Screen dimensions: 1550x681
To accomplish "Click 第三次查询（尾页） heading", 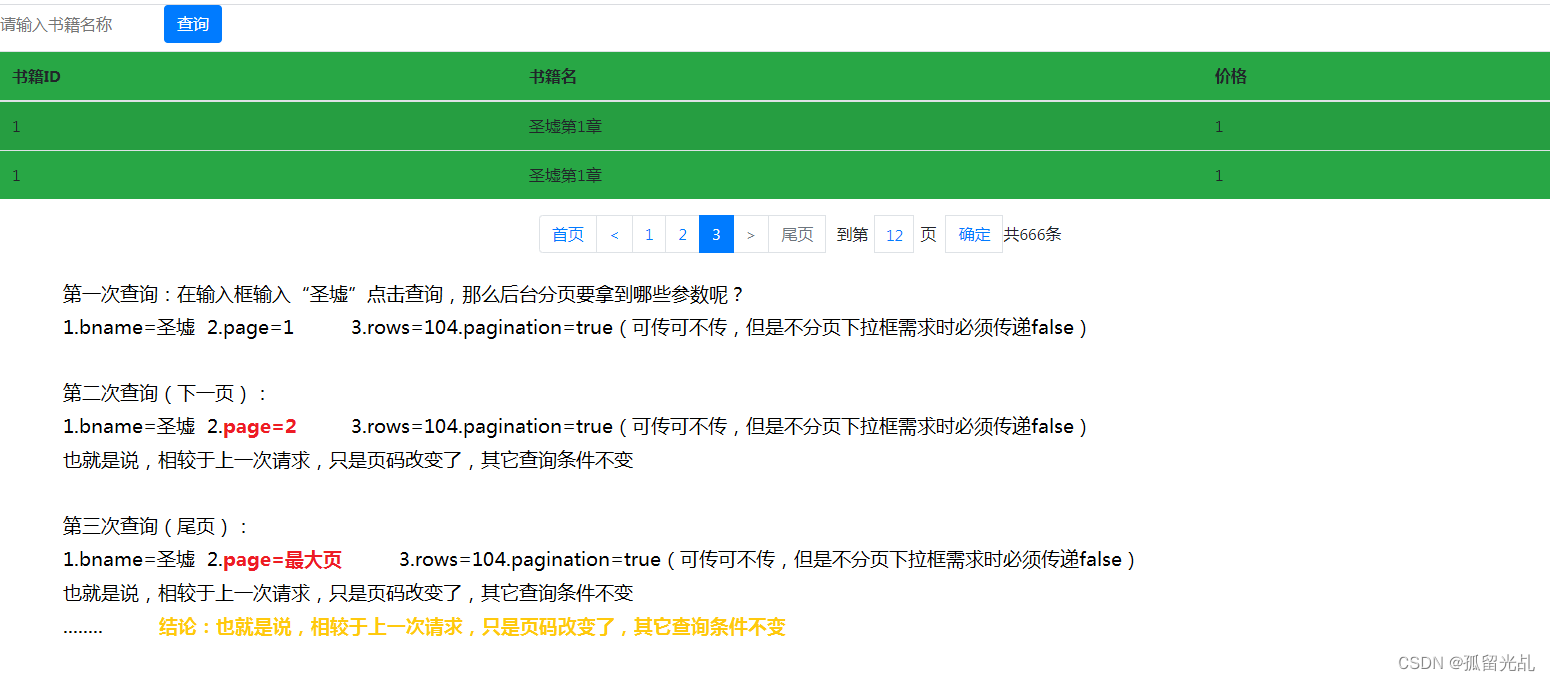I will click(156, 527).
